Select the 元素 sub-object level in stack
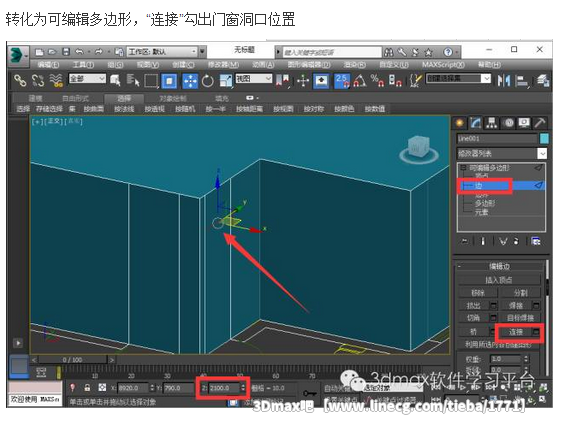565x425 pixels. [481, 212]
